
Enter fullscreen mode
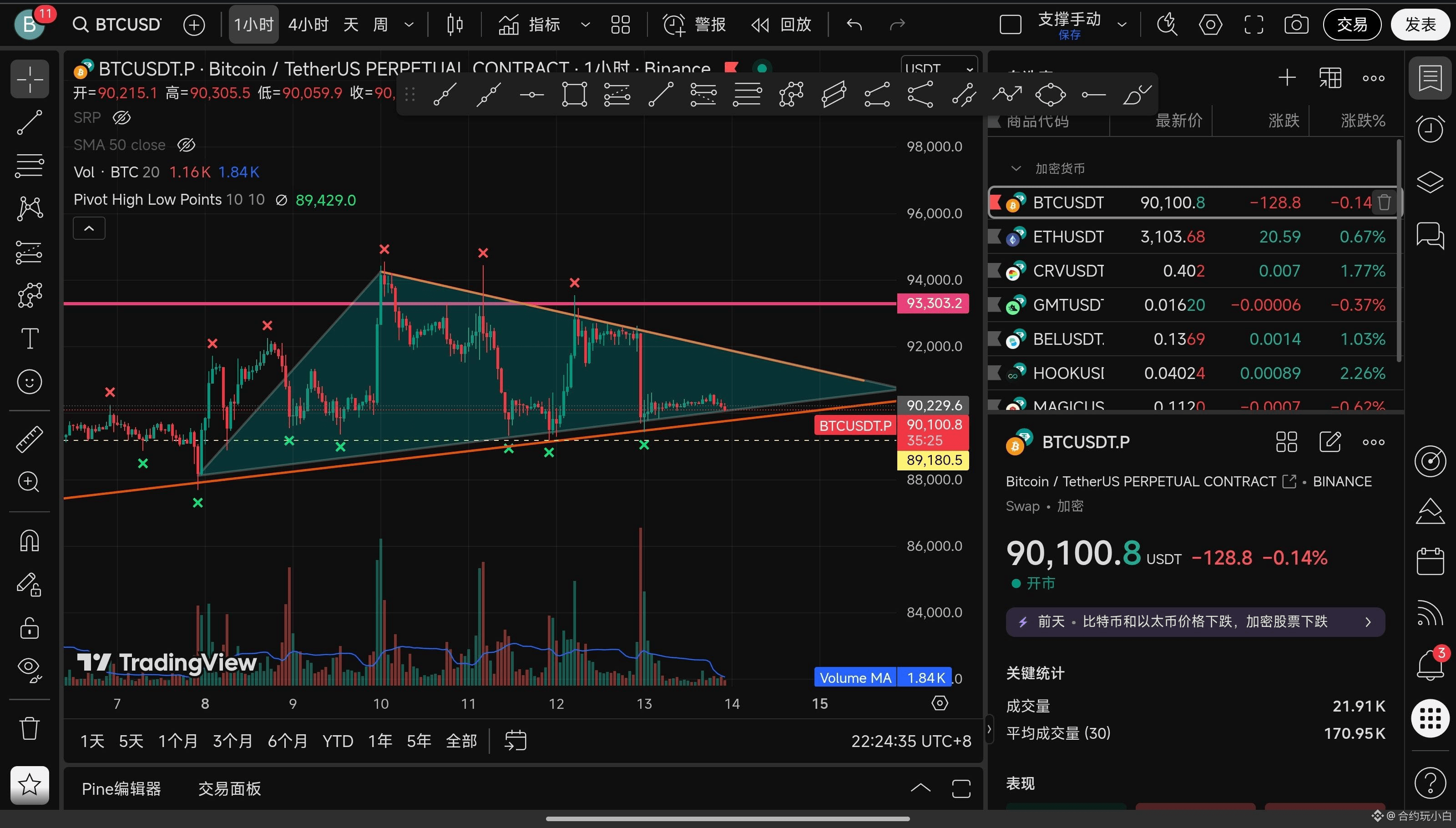(1254, 25)
